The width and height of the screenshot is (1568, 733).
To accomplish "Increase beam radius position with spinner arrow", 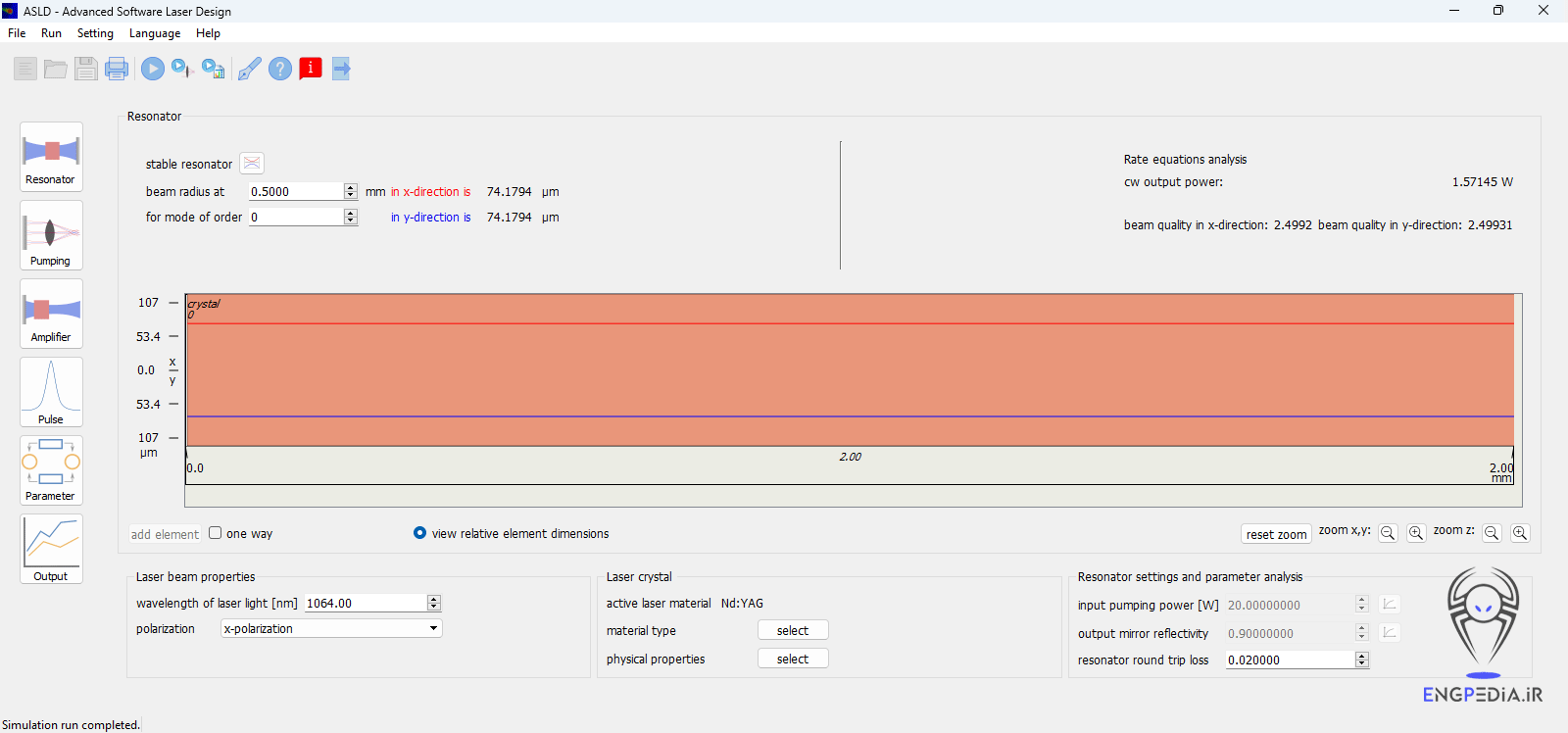I will (351, 187).
